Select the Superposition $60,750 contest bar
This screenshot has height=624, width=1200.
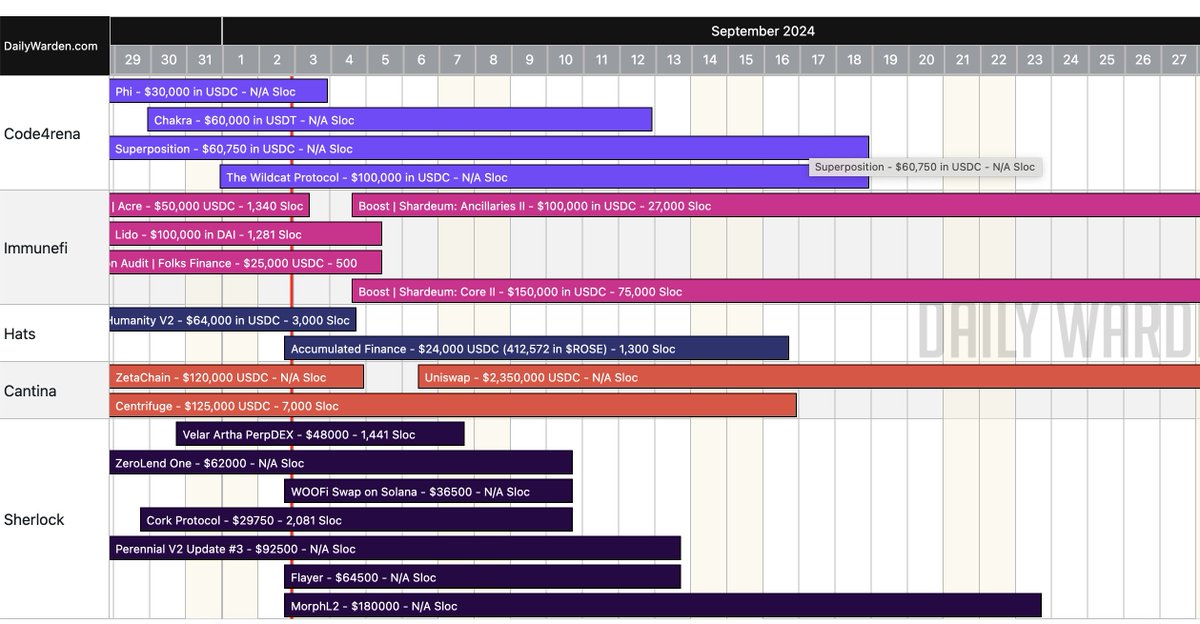[489, 148]
